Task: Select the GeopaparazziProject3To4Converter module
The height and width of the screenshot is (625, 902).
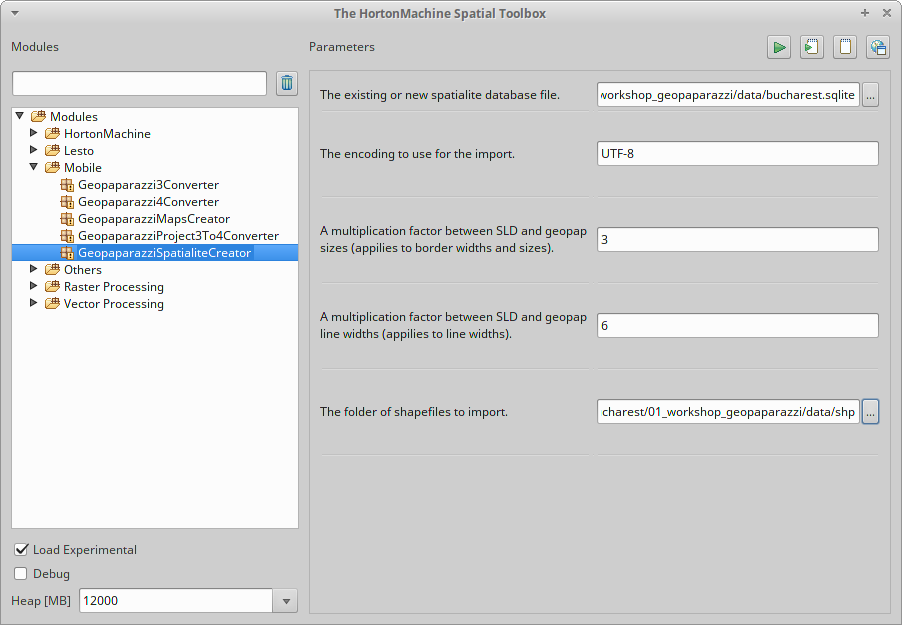Action: point(178,236)
